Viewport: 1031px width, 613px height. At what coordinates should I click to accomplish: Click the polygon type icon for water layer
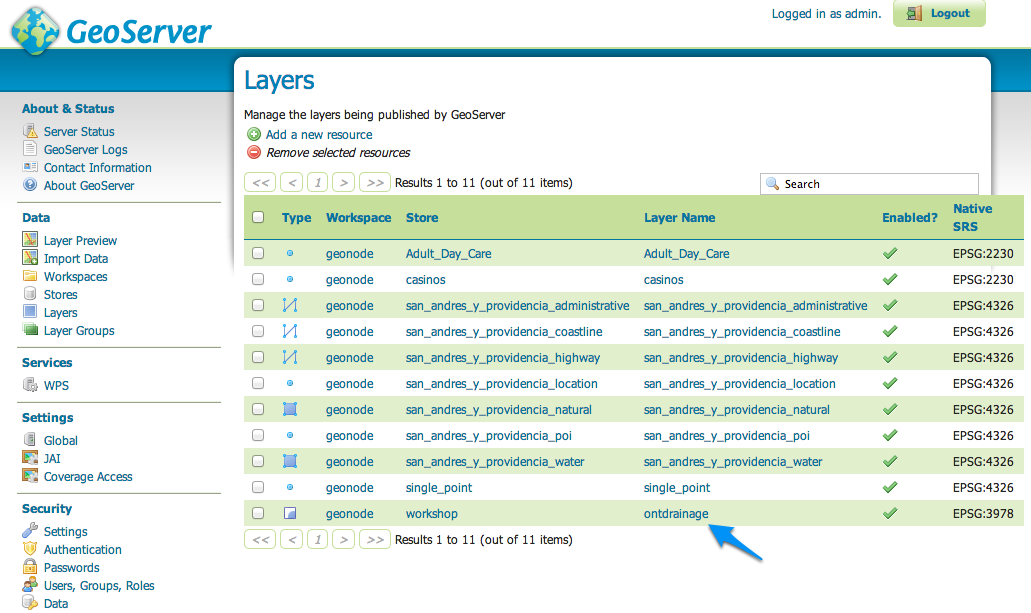pos(290,461)
